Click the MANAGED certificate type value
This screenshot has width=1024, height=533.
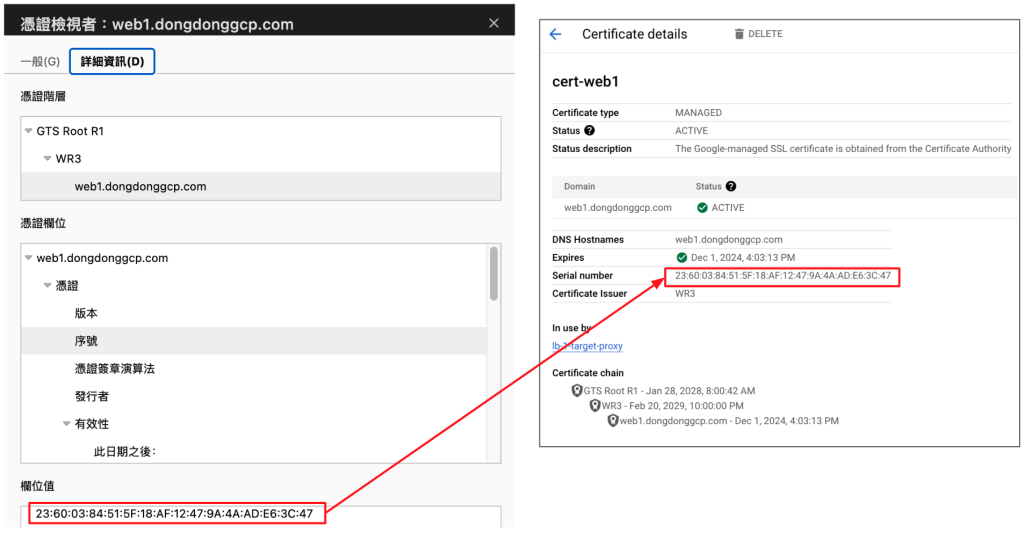pos(698,112)
